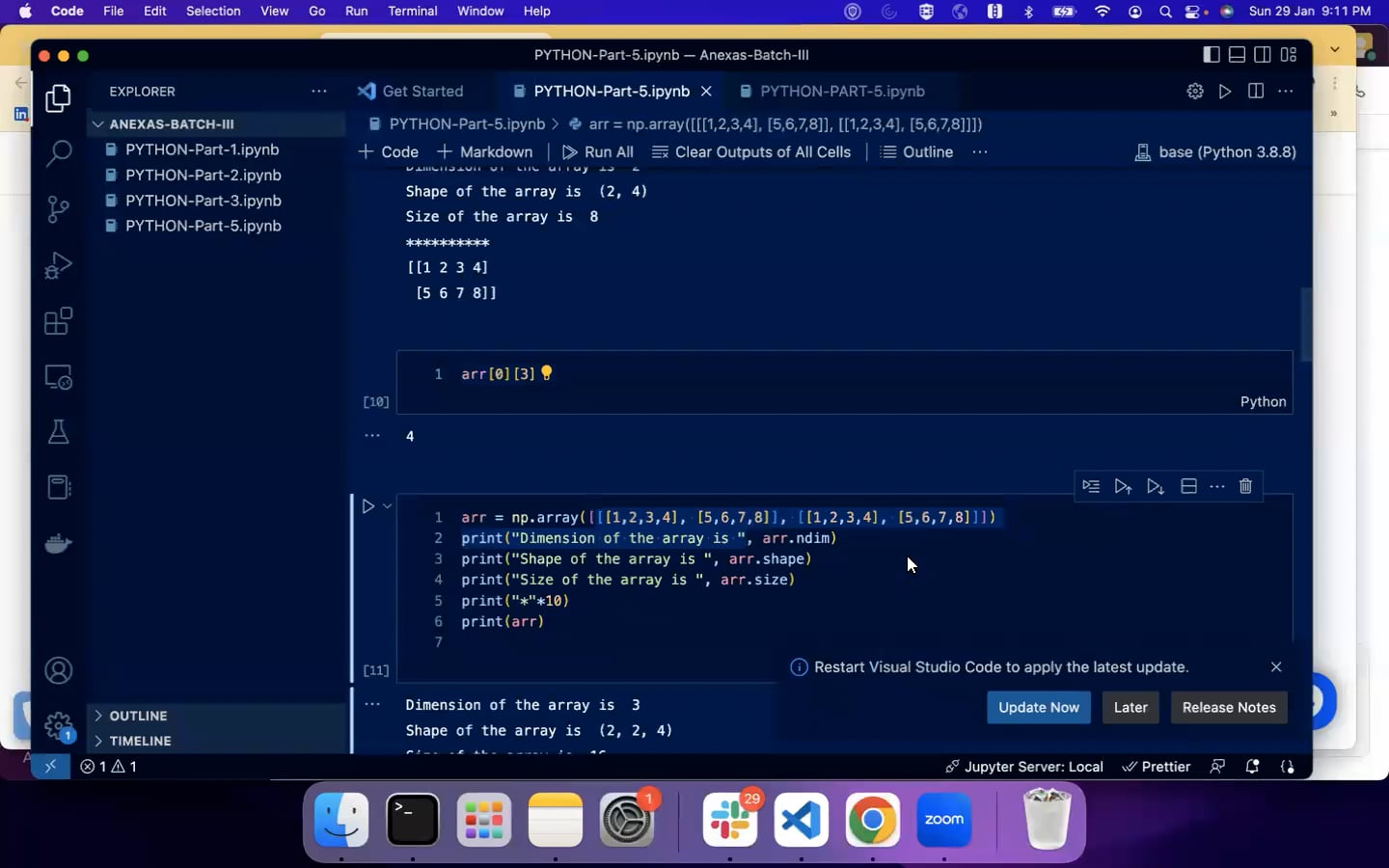Open the Search view in activity bar
Screen dimensions: 1389x868
[x=59, y=153]
